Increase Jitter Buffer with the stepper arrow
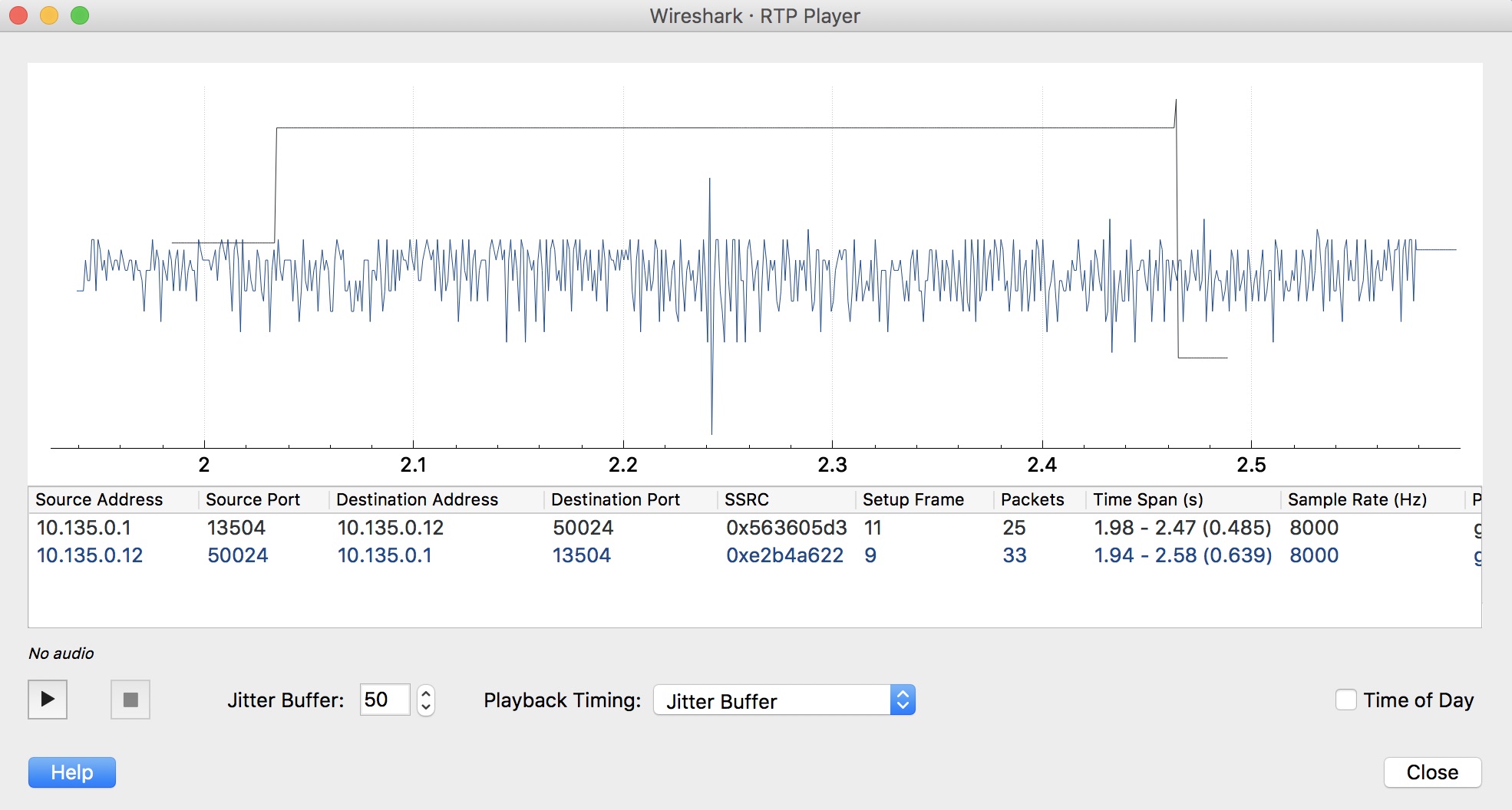 coord(426,693)
